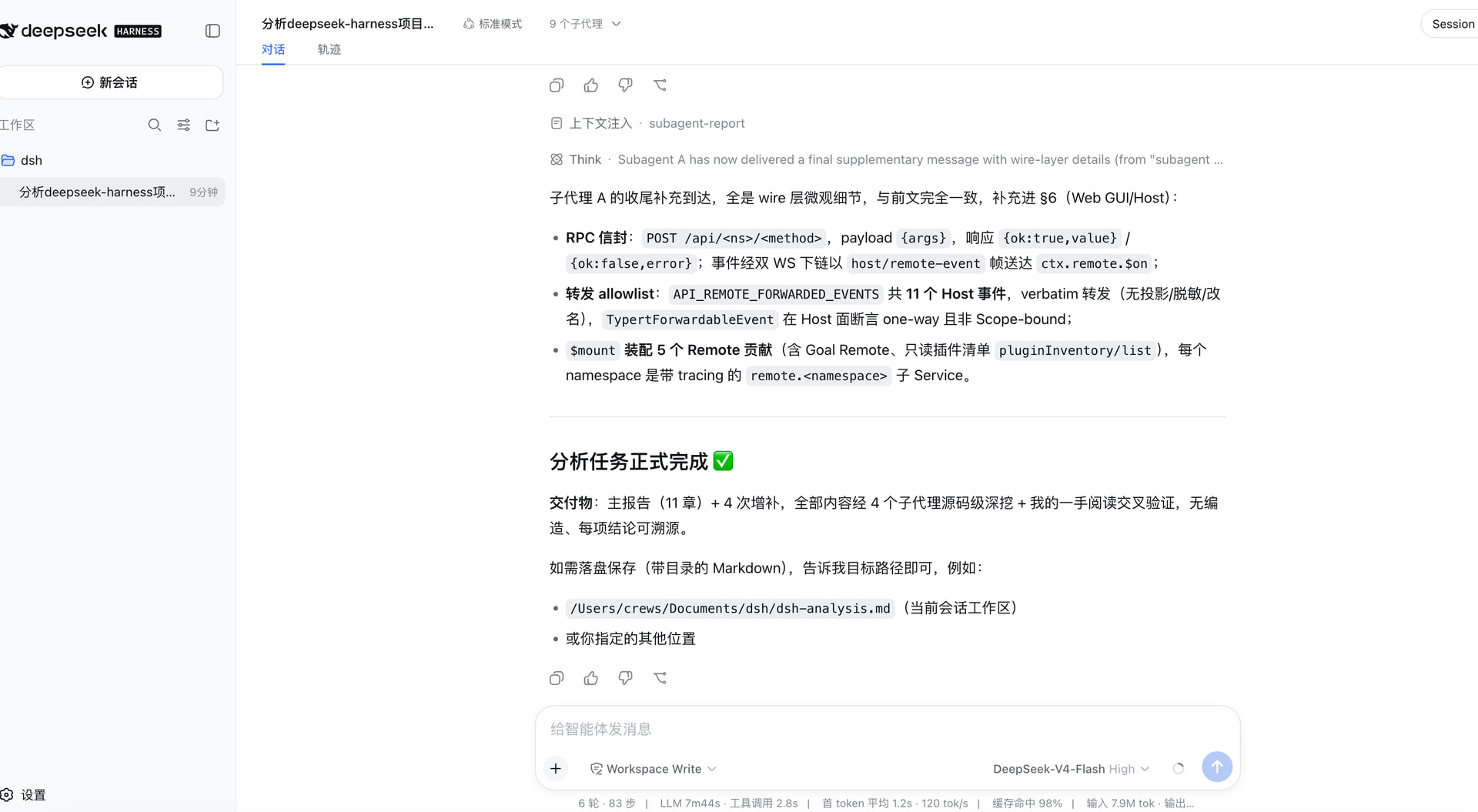Click the loading spinner indicator
This screenshot has width=1478, height=812.
[1178, 768]
